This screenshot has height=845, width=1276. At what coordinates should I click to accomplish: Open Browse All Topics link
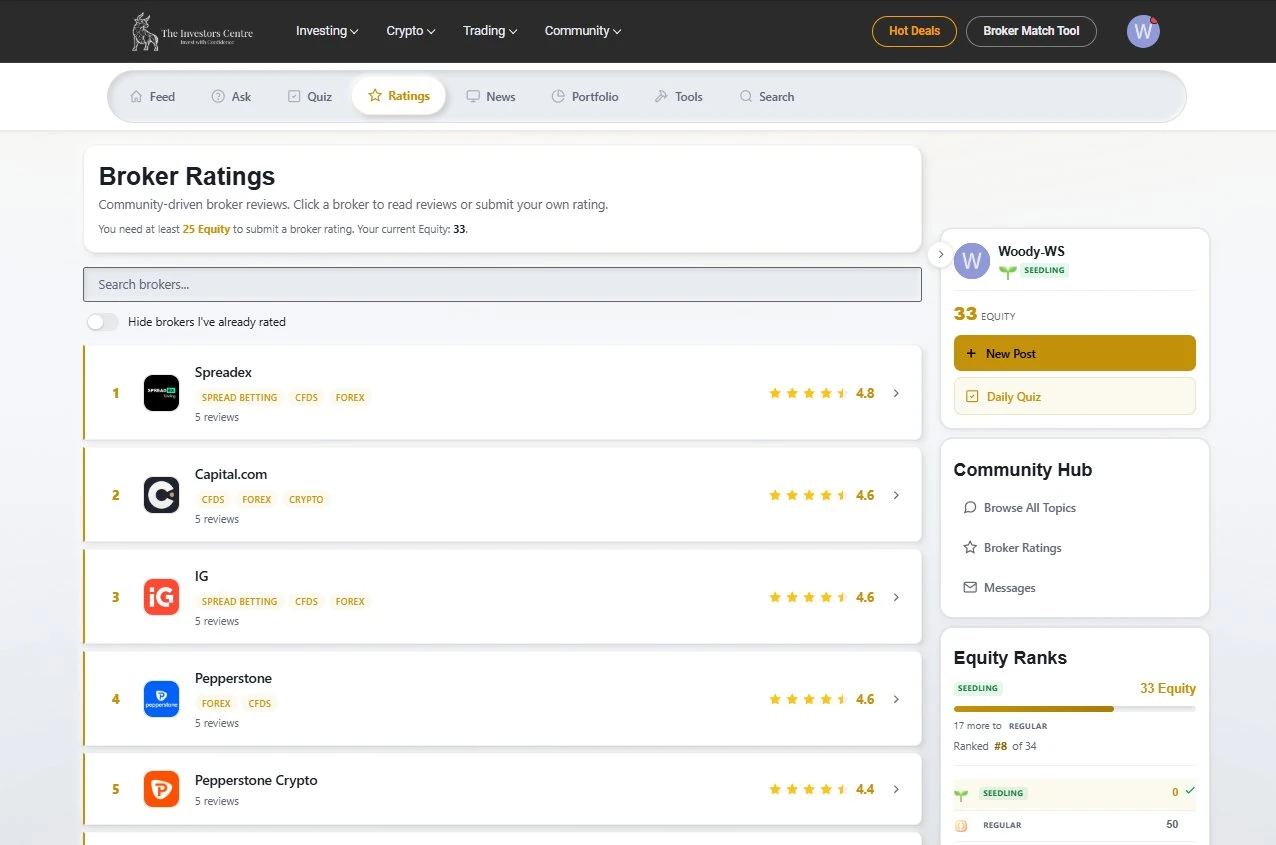click(1020, 508)
